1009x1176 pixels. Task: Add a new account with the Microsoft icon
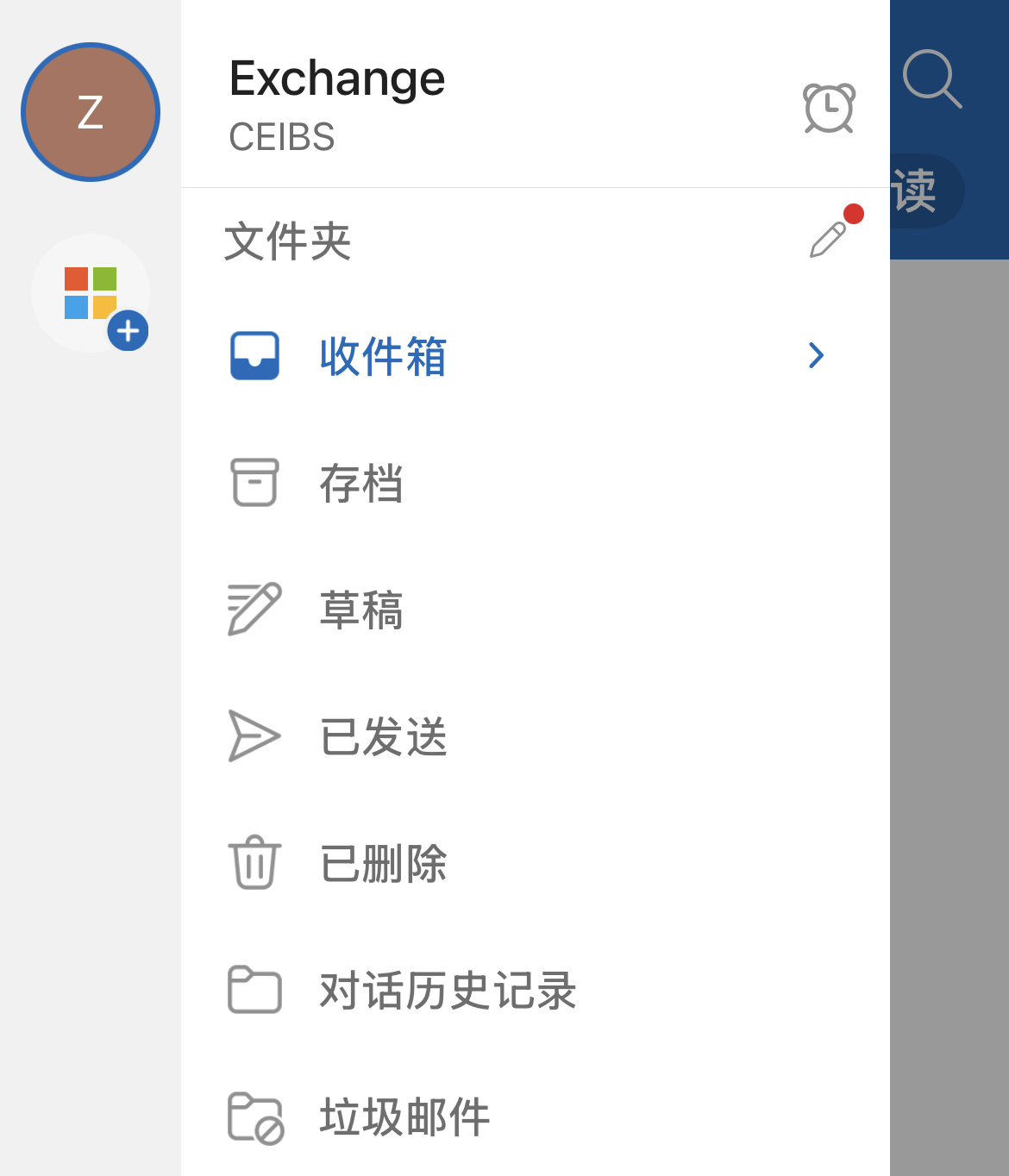pos(91,294)
